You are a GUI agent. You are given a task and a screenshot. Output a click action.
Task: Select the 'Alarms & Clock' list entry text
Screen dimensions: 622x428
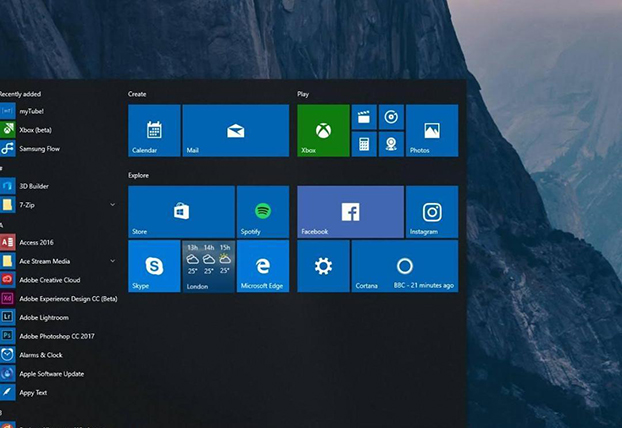tap(41, 355)
